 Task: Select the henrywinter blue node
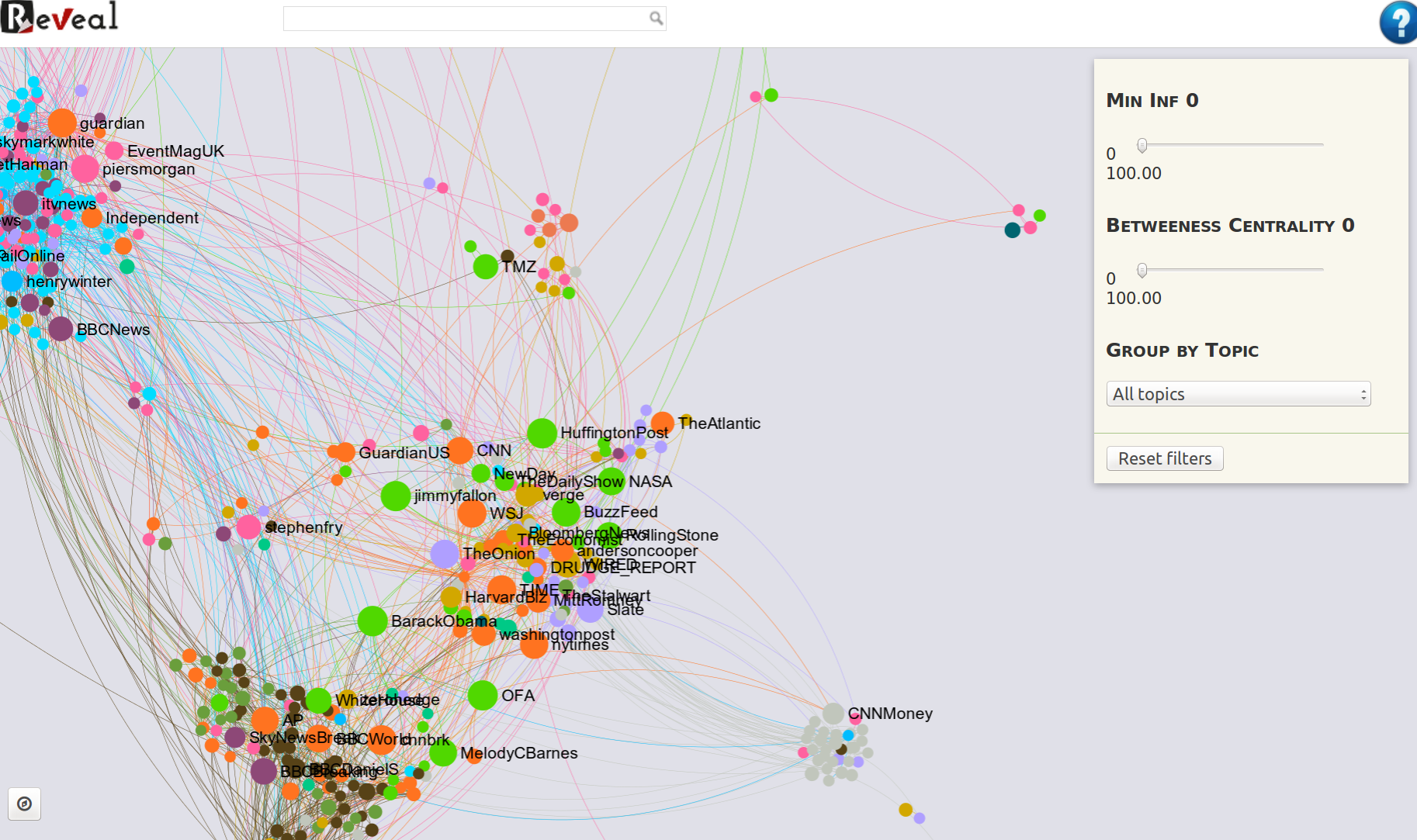tap(12, 281)
